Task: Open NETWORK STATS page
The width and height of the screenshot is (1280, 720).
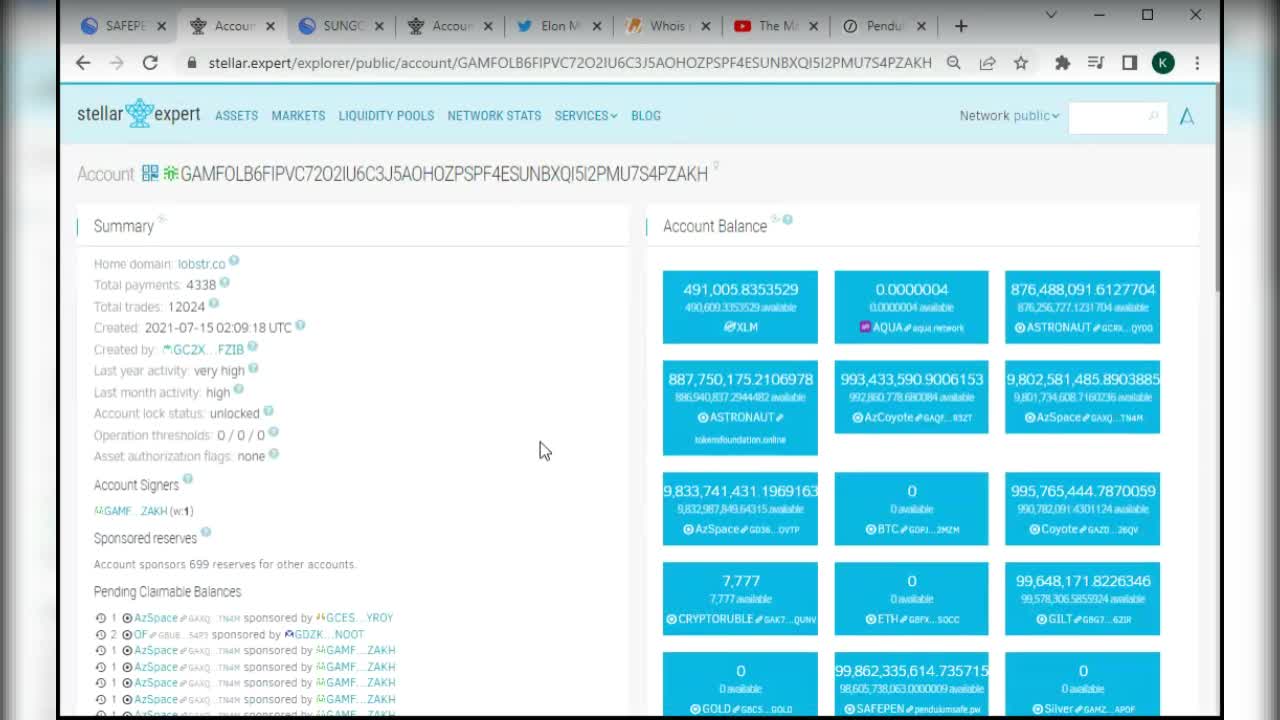Action: 494,116
